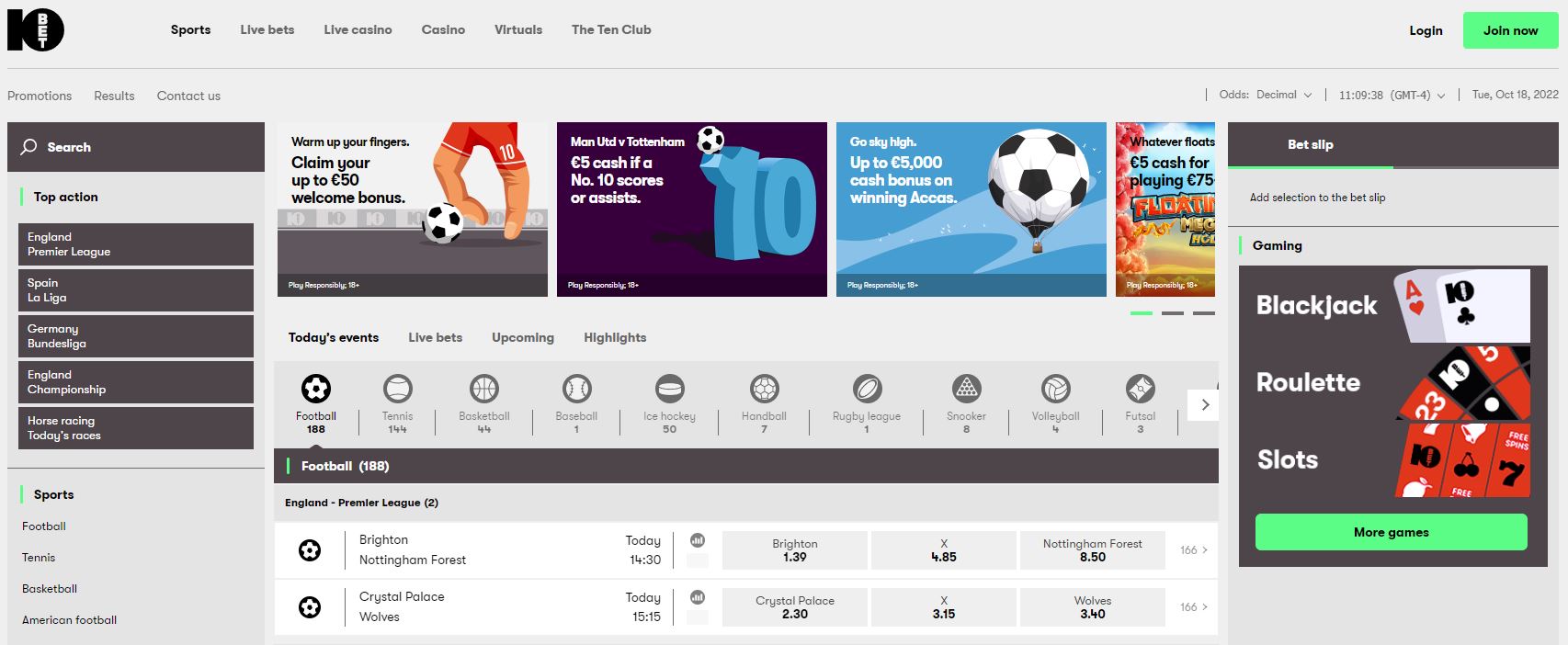Pick the Snooker sport icon
1568x645 pixels.
[966, 389]
